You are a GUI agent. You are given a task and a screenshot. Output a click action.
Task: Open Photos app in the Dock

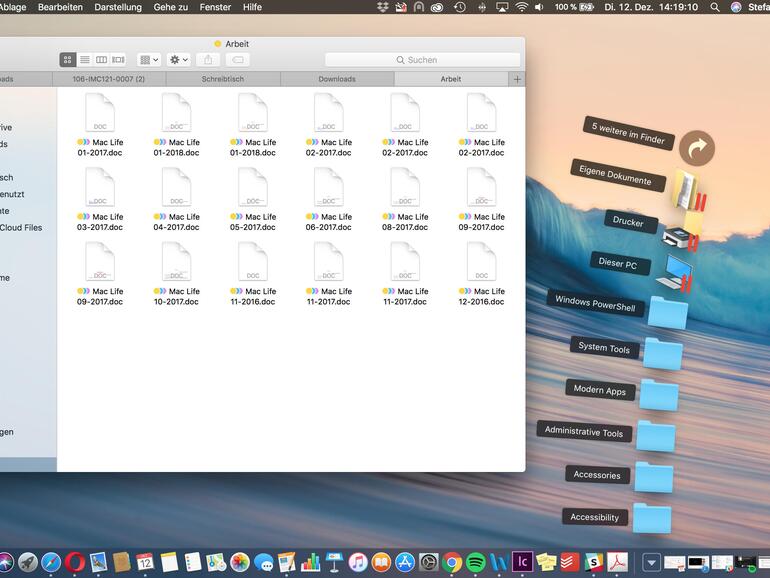[x=240, y=562]
